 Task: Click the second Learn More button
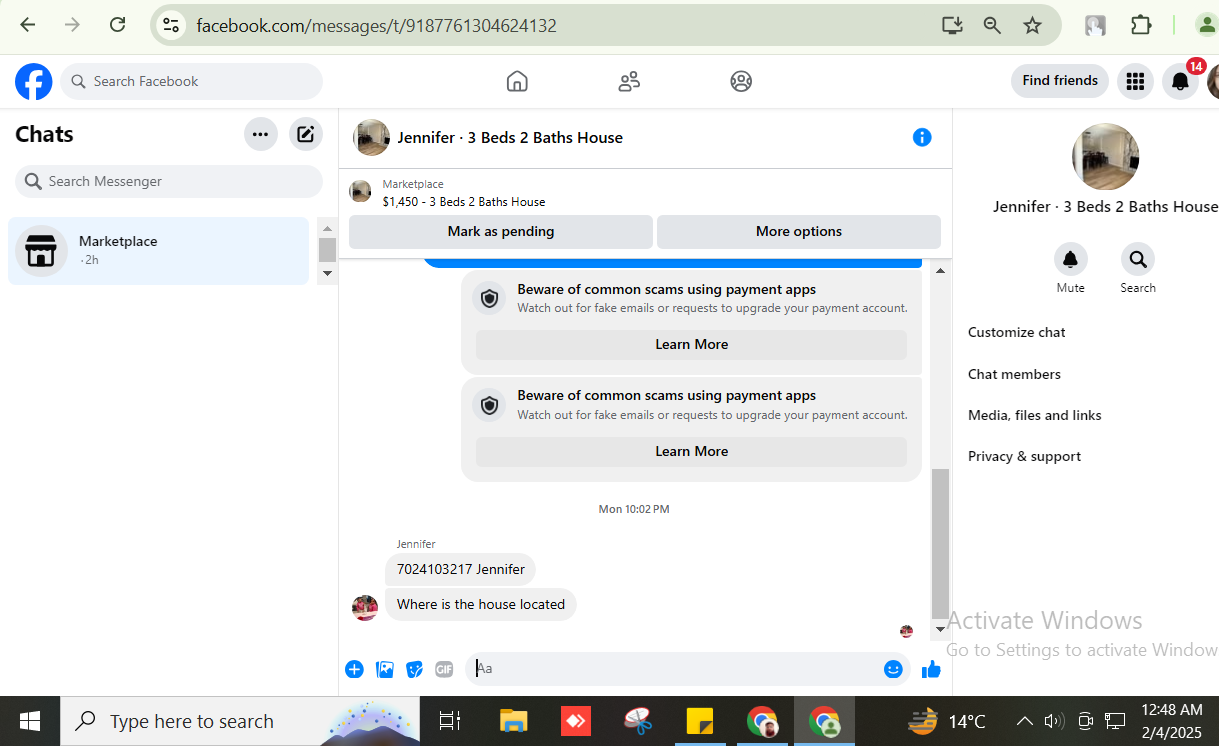(x=691, y=451)
